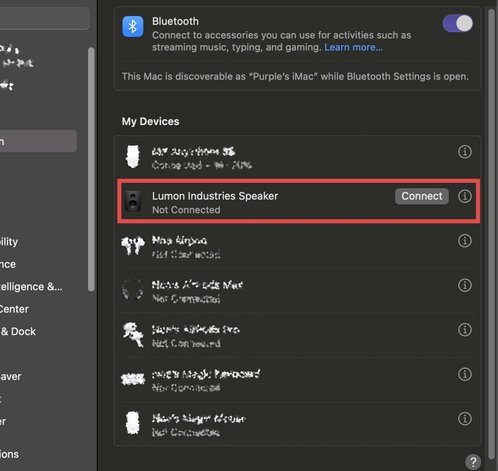The image size is (498, 471).
Task: Open info for the first connected device
Action: [x=465, y=152]
